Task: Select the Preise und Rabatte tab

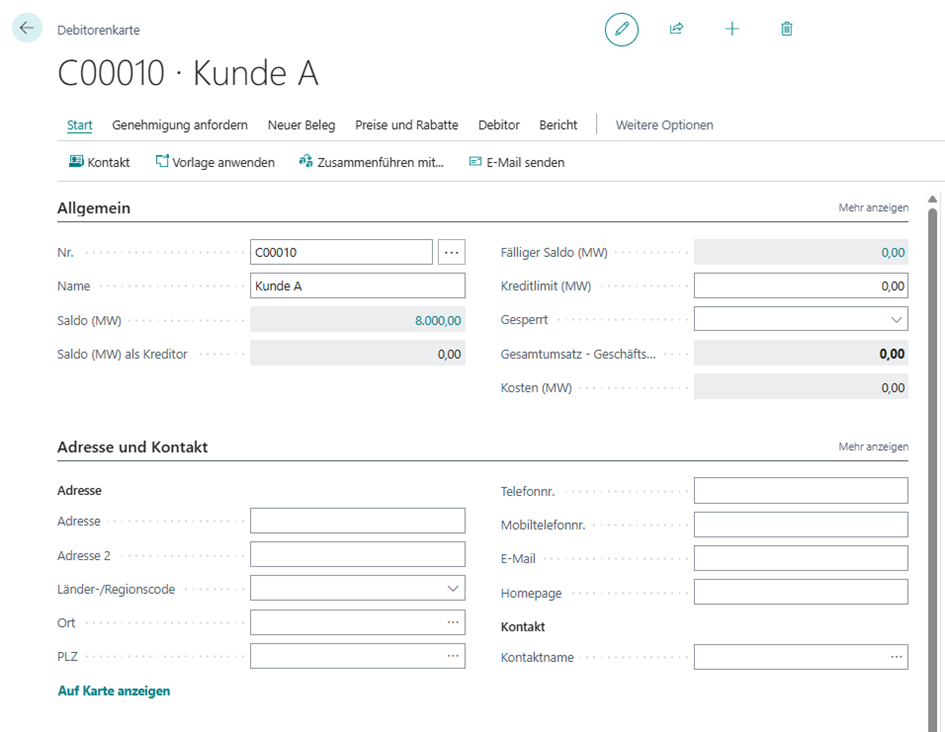Action: point(406,125)
